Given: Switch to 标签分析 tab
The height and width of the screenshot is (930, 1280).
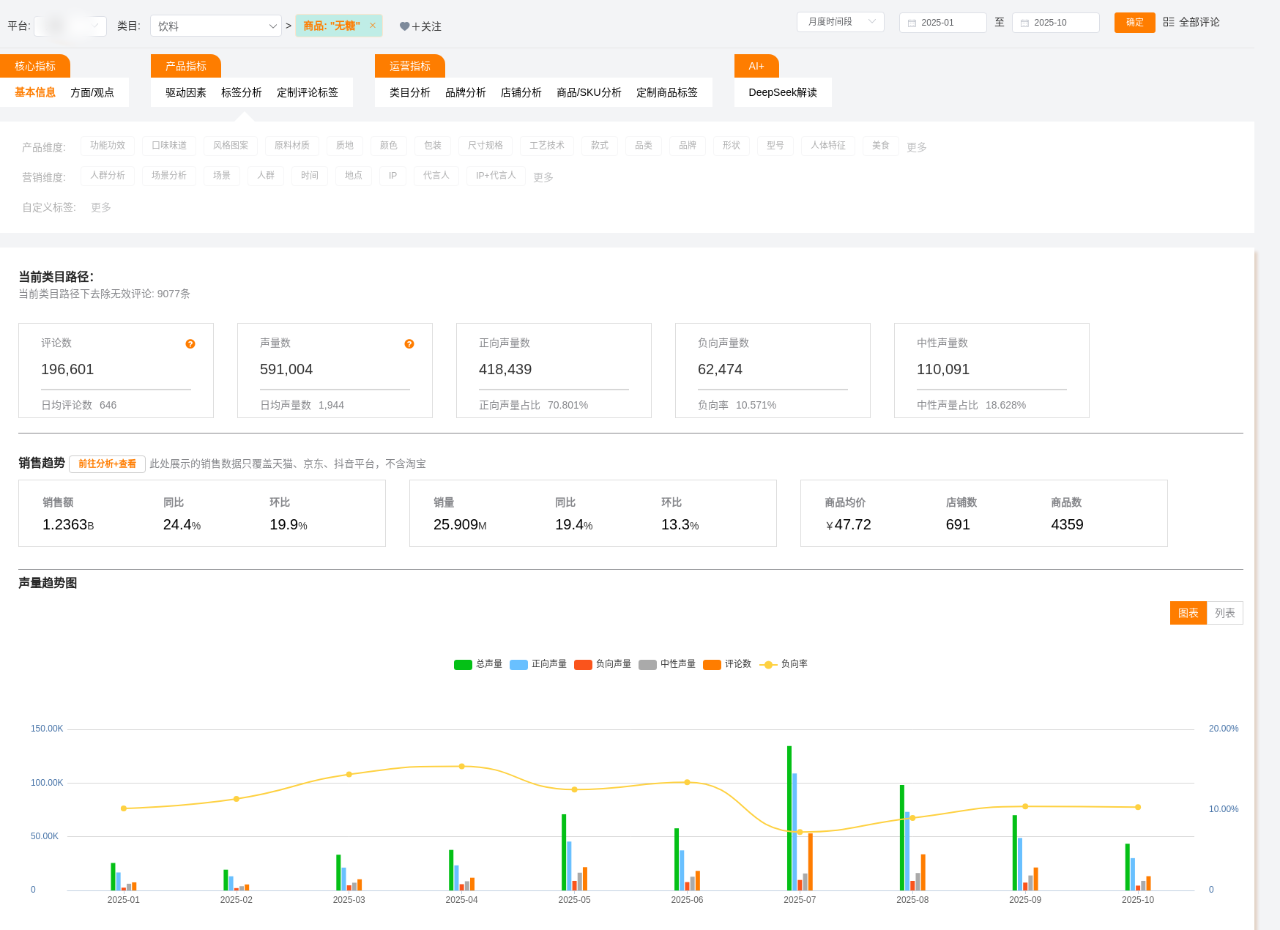Looking at the screenshot, I should pyautogui.click(x=241, y=92).
